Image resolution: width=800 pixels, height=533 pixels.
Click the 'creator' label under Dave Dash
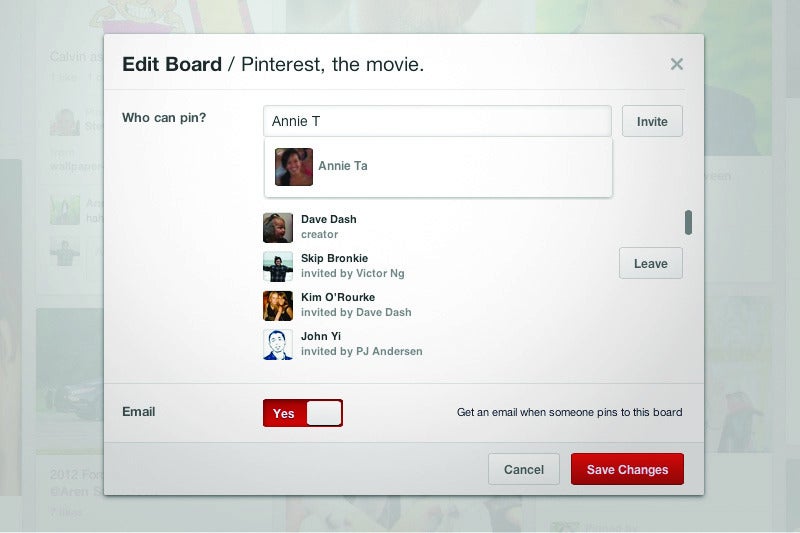point(319,235)
